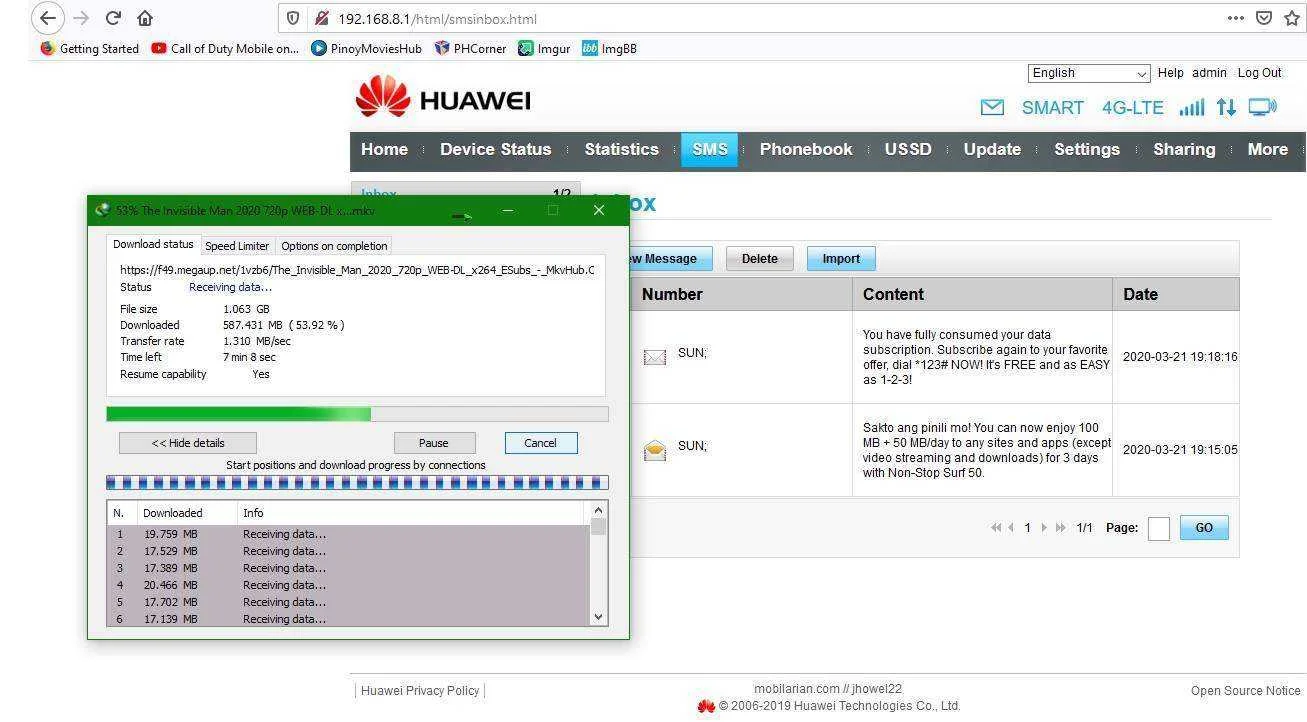Viewport: 1307px width, 722px height.
Task: Click the unread envelope icon for data-consumed message
Action: [x=654, y=356]
